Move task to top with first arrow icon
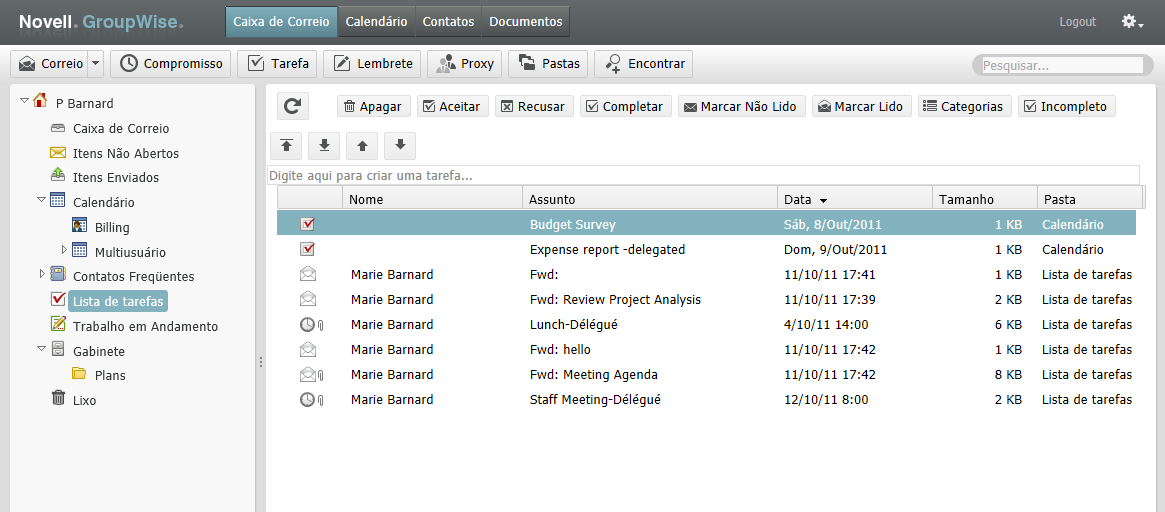The width and height of the screenshot is (1165, 512). [286, 146]
